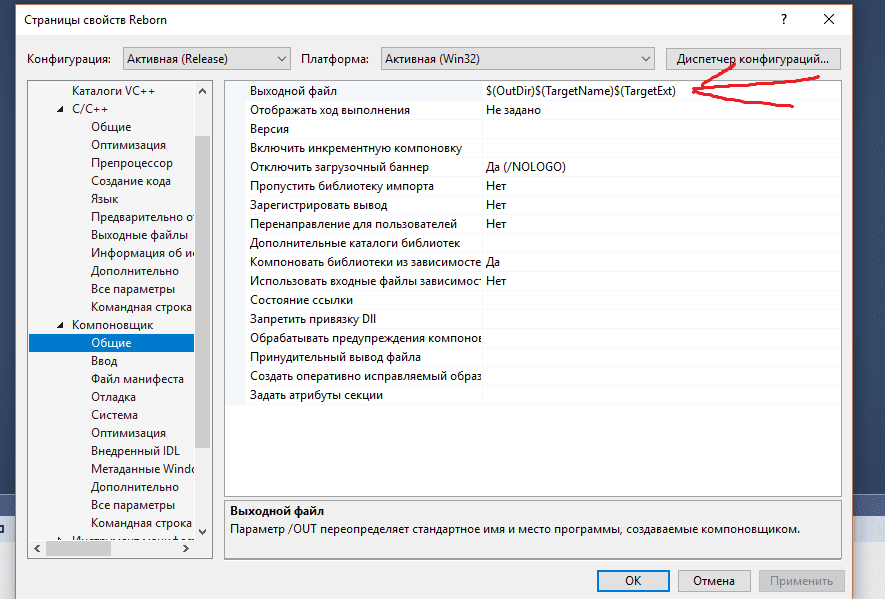
Task: Close the Reborn property pages dialog
Action: point(829,20)
